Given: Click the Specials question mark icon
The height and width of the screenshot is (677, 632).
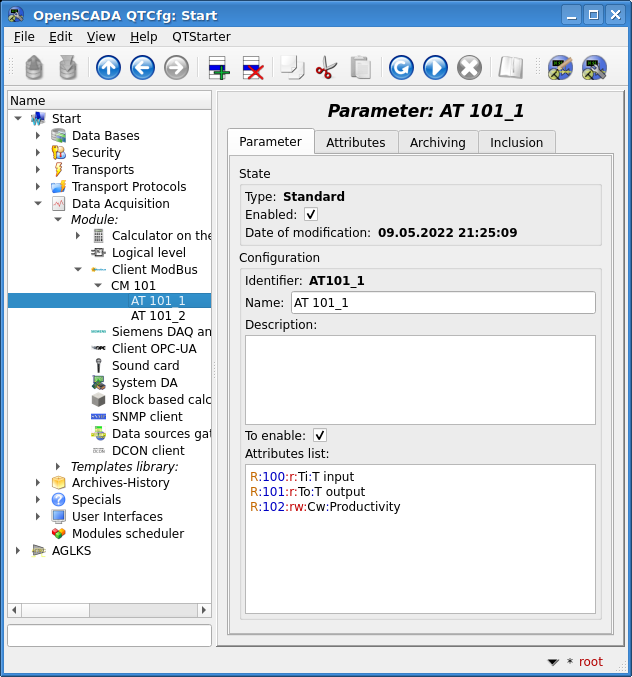Looking at the screenshot, I should click(x=58, y=500).
